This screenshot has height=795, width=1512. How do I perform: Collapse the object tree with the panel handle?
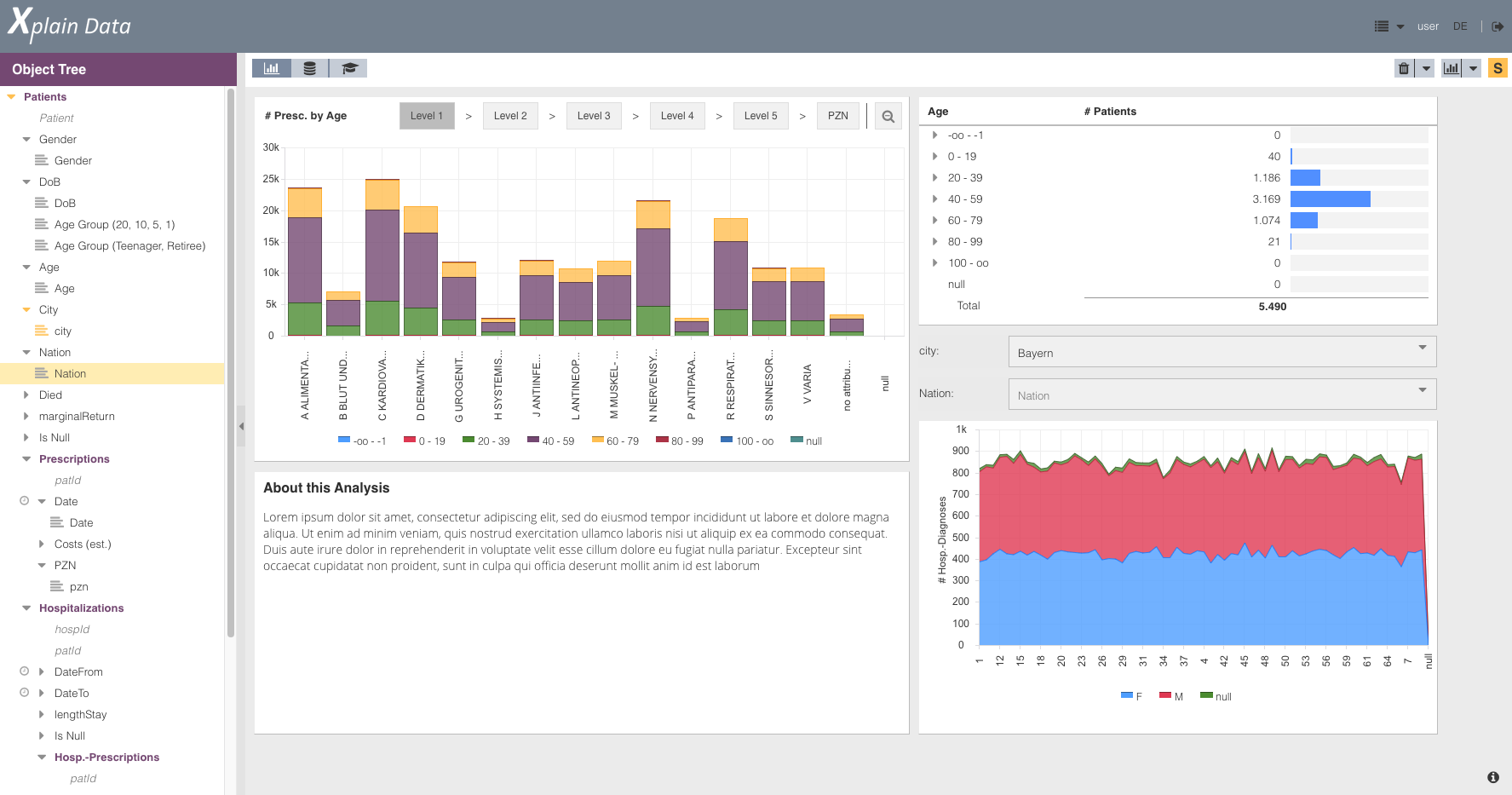point(241,426)
